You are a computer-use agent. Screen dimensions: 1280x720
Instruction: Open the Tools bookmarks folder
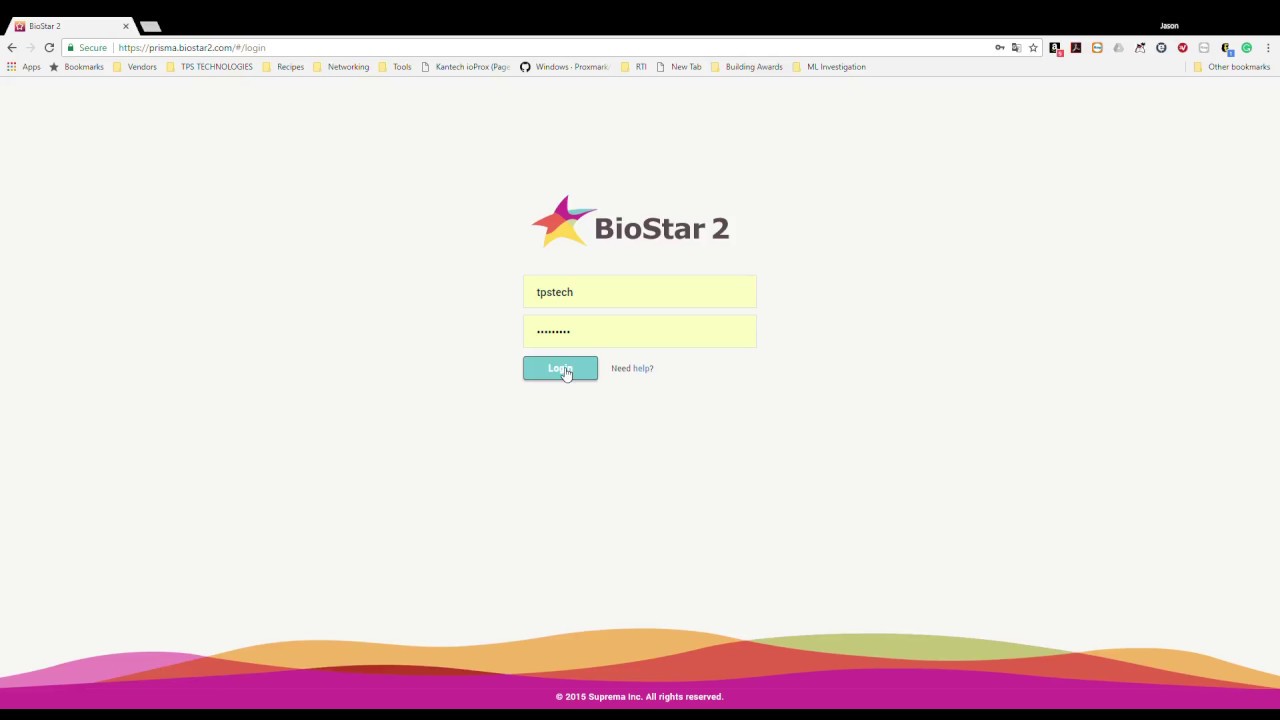click(394, 67)
